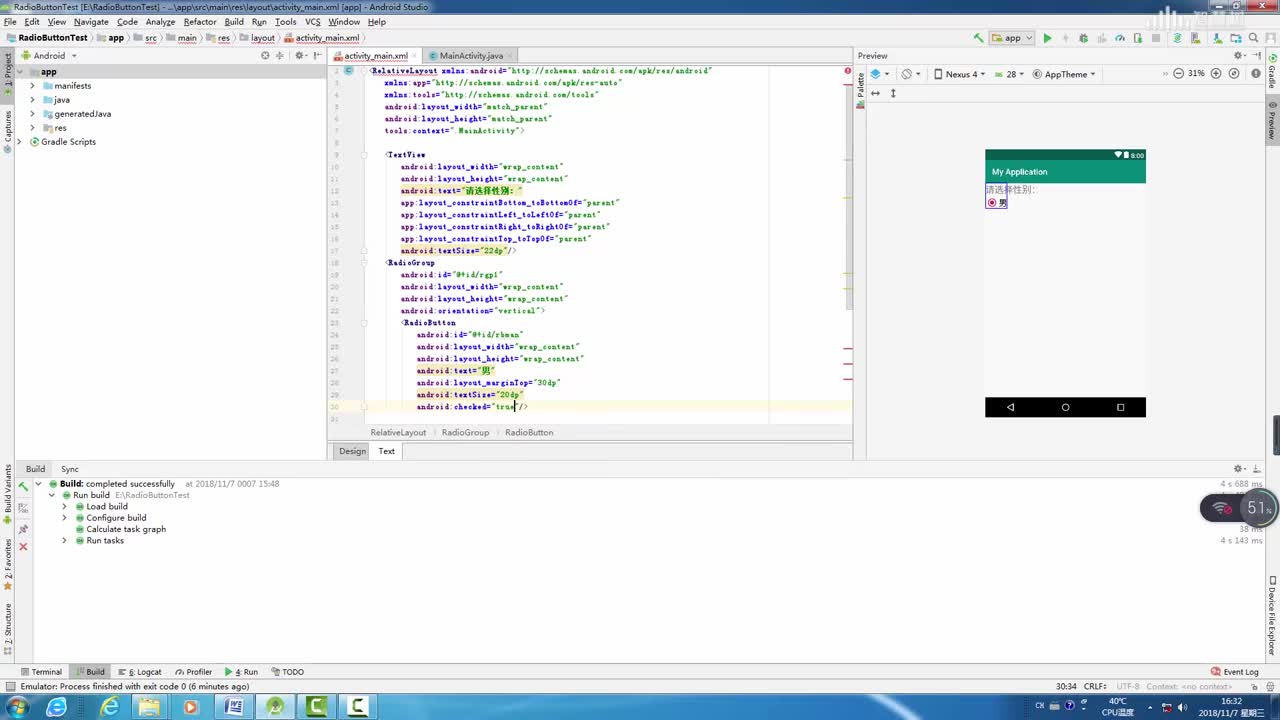1280x720 pixels.
Task: Click the Make Project hammer icon
Action: tap(978, 38)
